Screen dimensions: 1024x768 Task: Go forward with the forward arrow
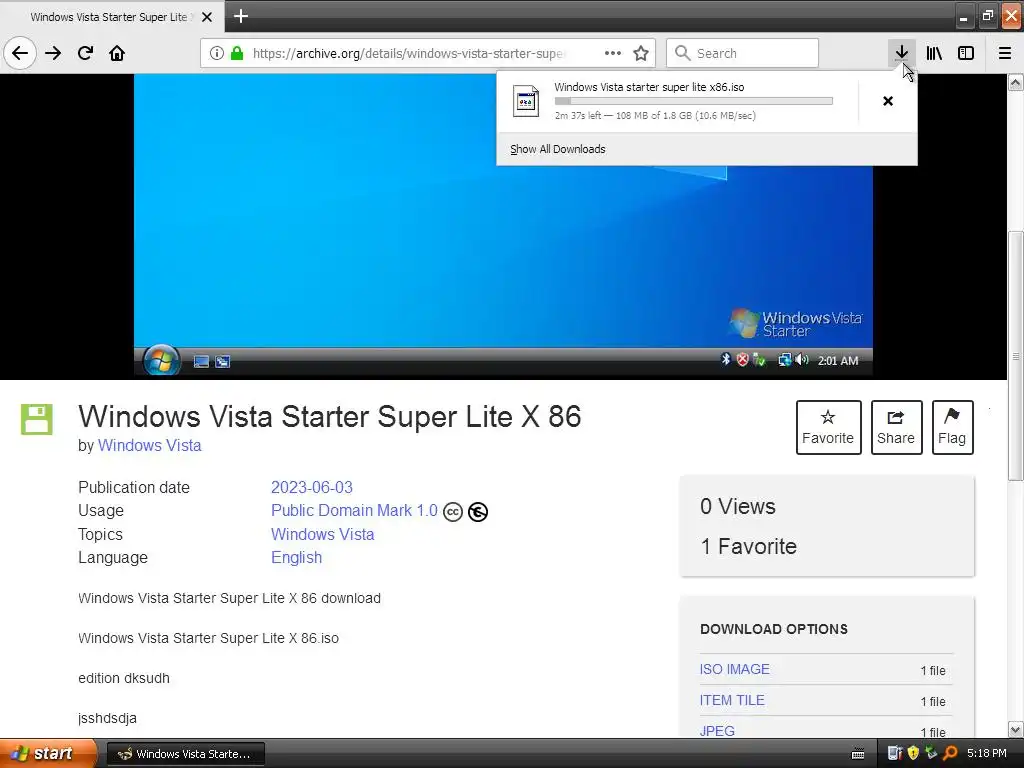pos(53,53)
